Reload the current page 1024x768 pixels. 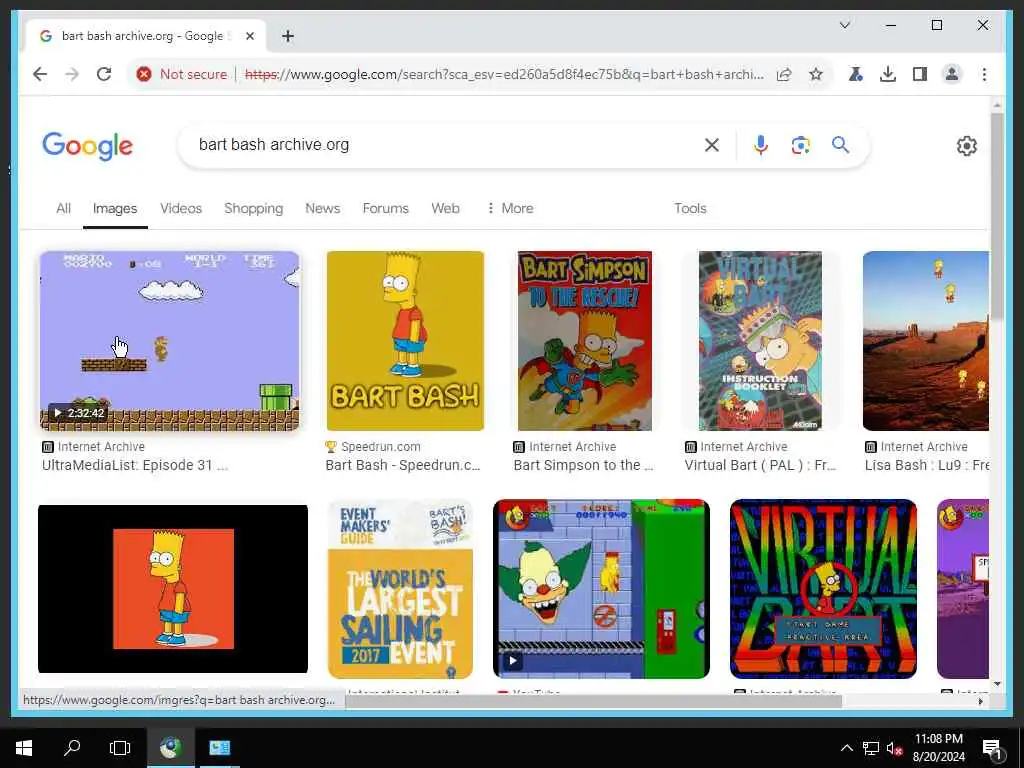(104, 74)
